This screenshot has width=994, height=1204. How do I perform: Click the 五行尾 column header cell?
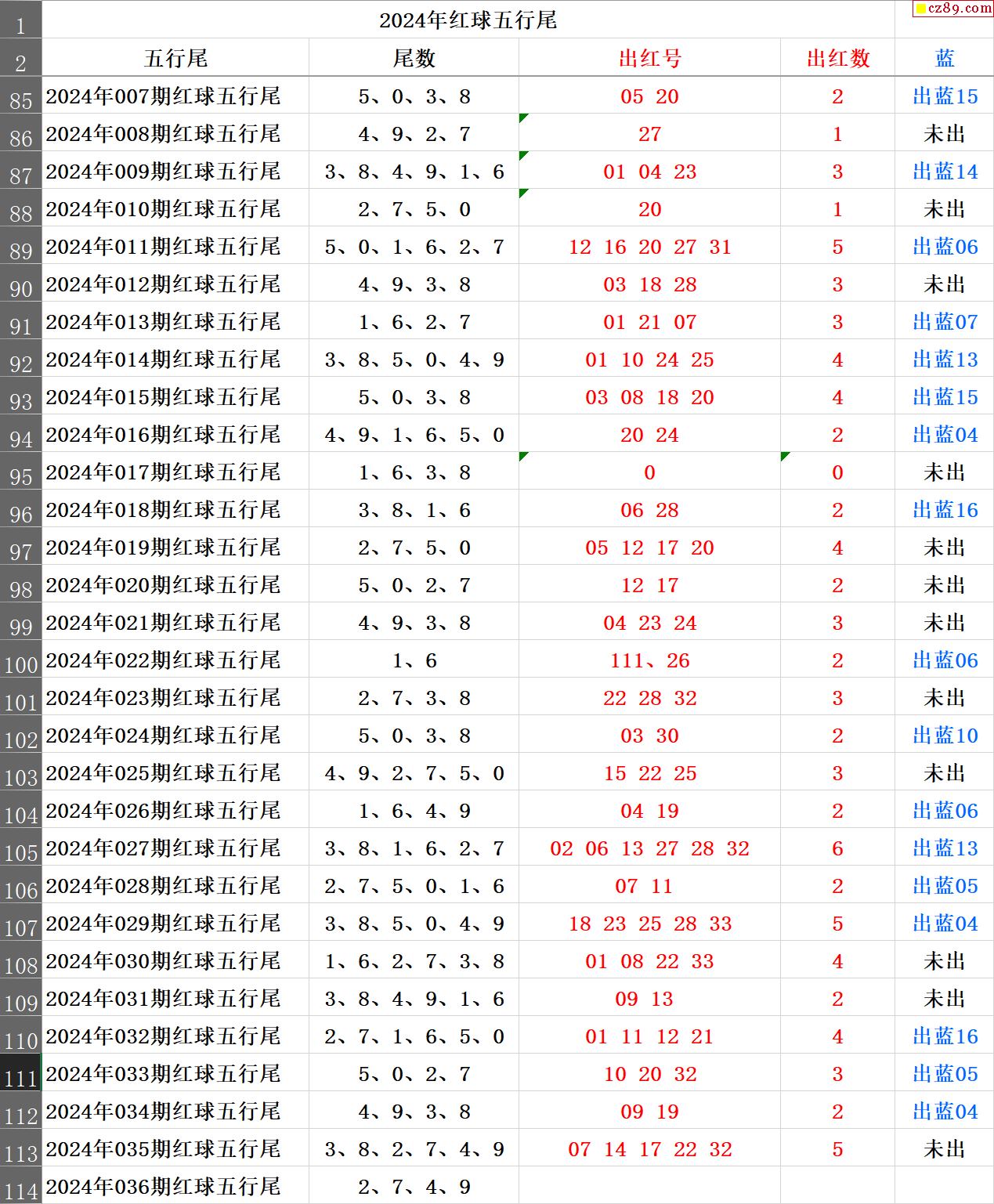(x=175, y=59)
